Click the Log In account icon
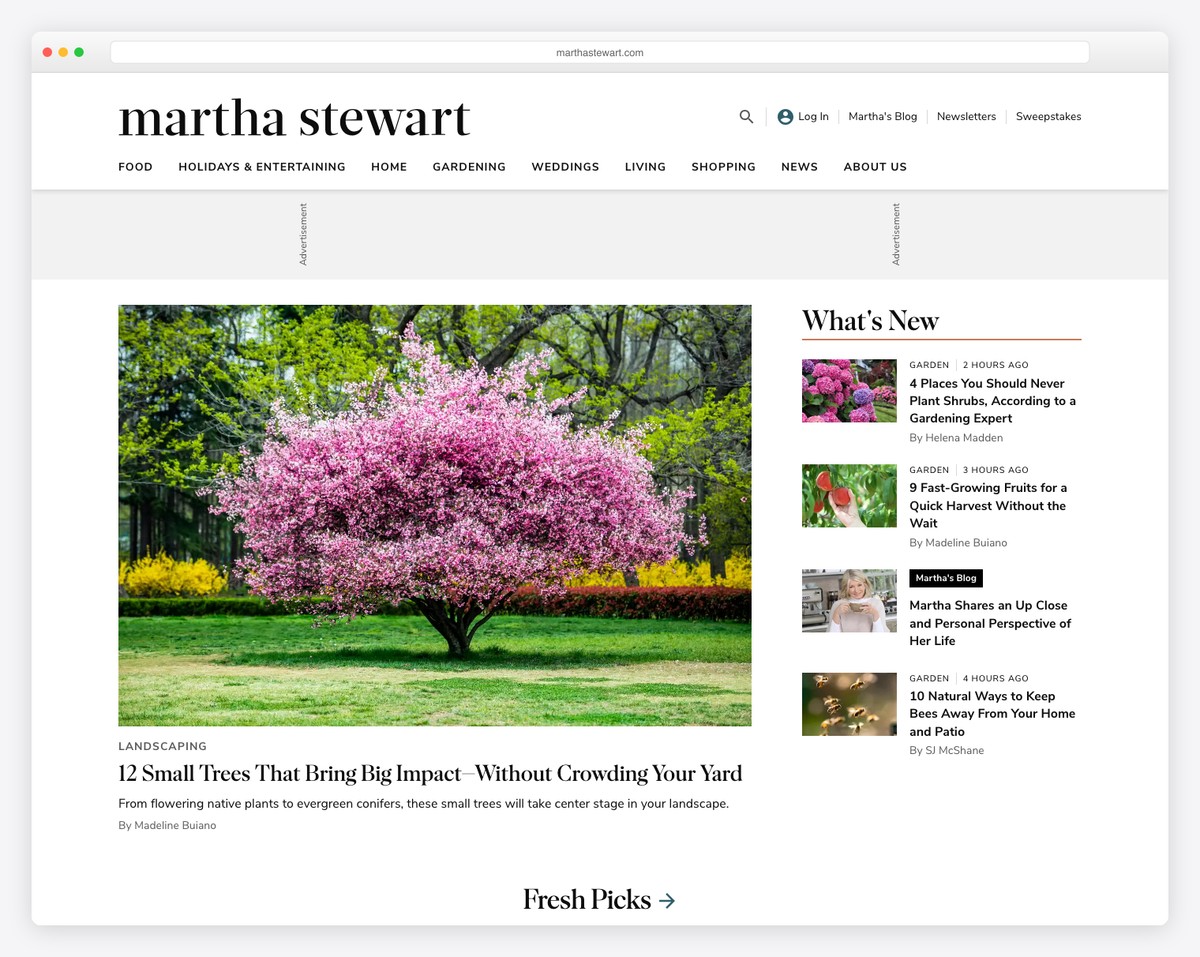 (784, 116)
